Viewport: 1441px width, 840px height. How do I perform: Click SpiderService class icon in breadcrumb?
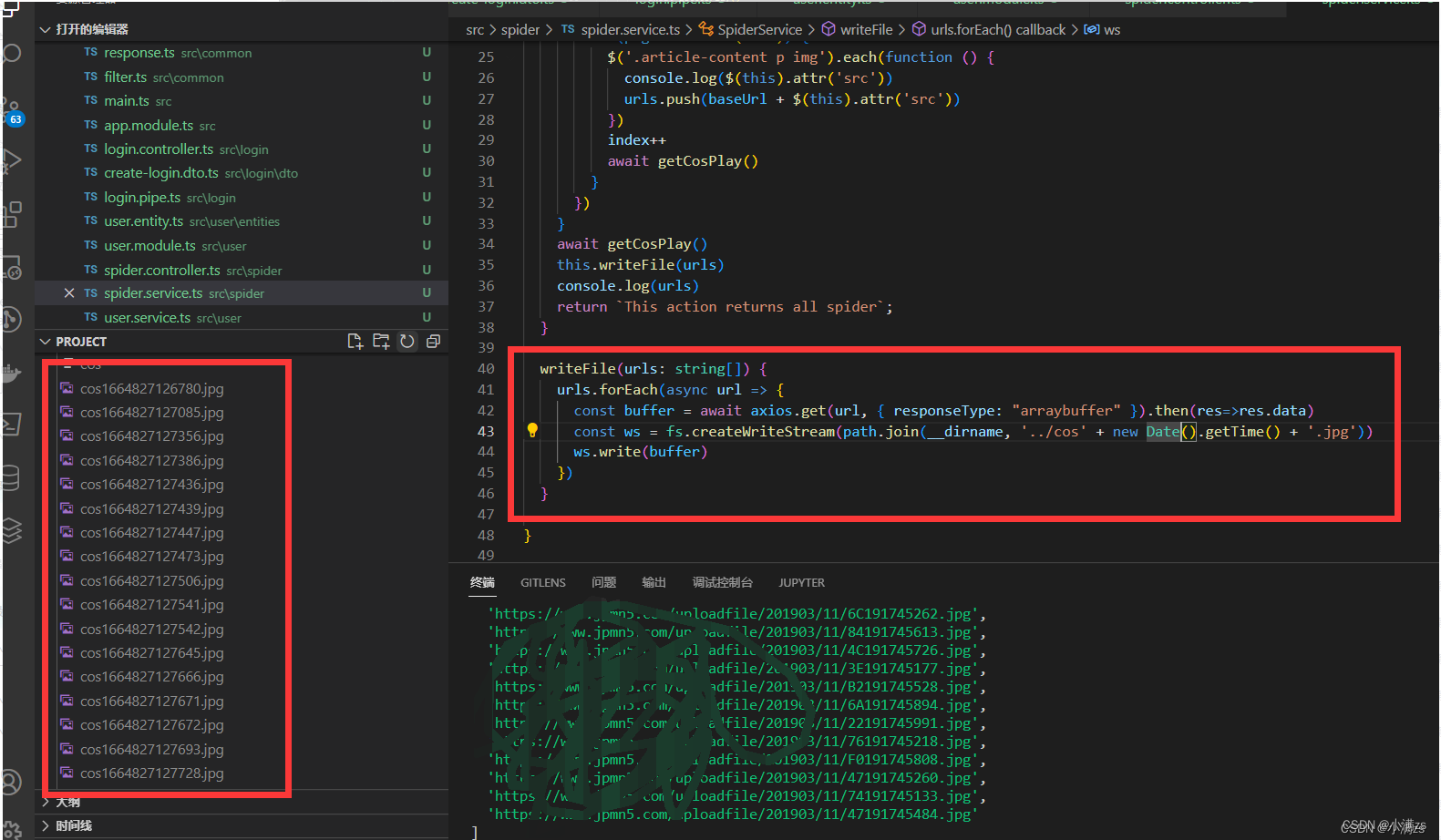tap(706, 29)
